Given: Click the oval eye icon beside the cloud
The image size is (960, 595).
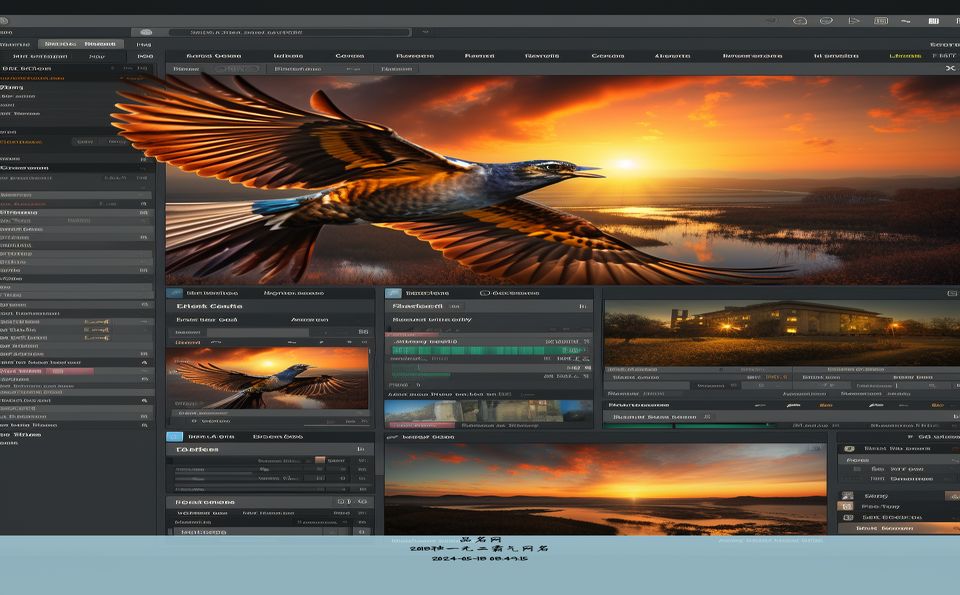Looking at the screenshot, I should click(x=827, y=21).
